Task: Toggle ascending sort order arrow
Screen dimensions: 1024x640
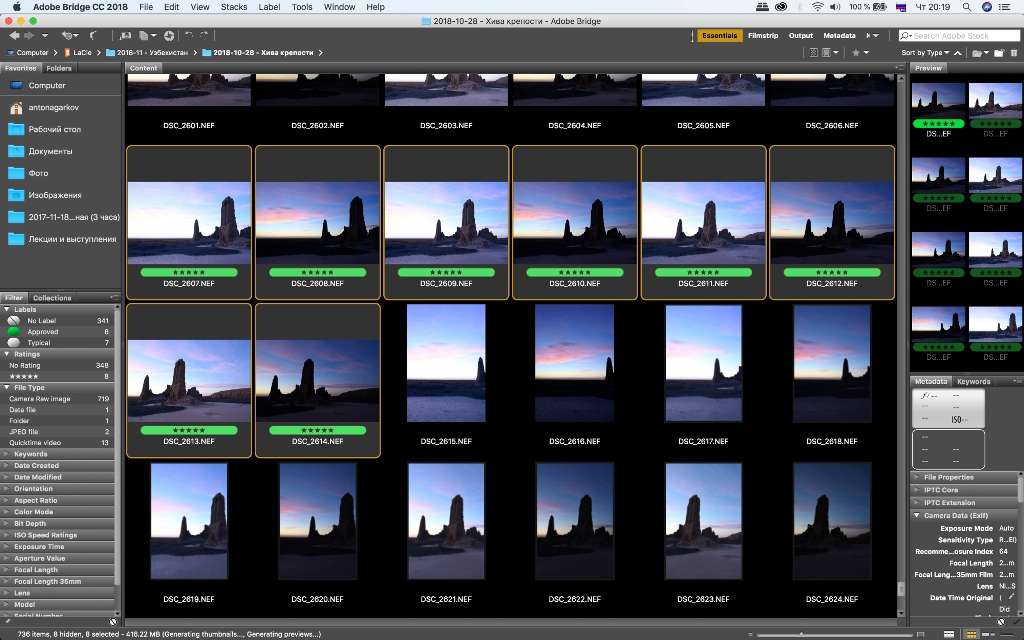Action: (958, 53)
